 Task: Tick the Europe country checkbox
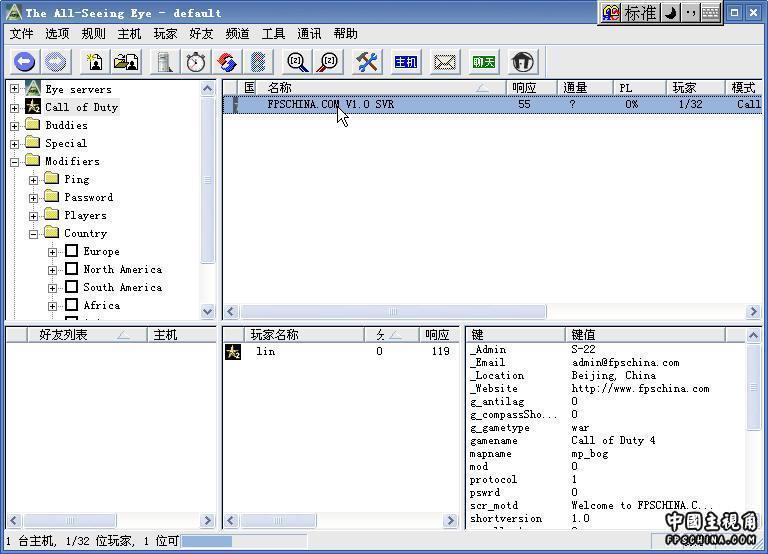pyautogui.click(x=72, y=251)
